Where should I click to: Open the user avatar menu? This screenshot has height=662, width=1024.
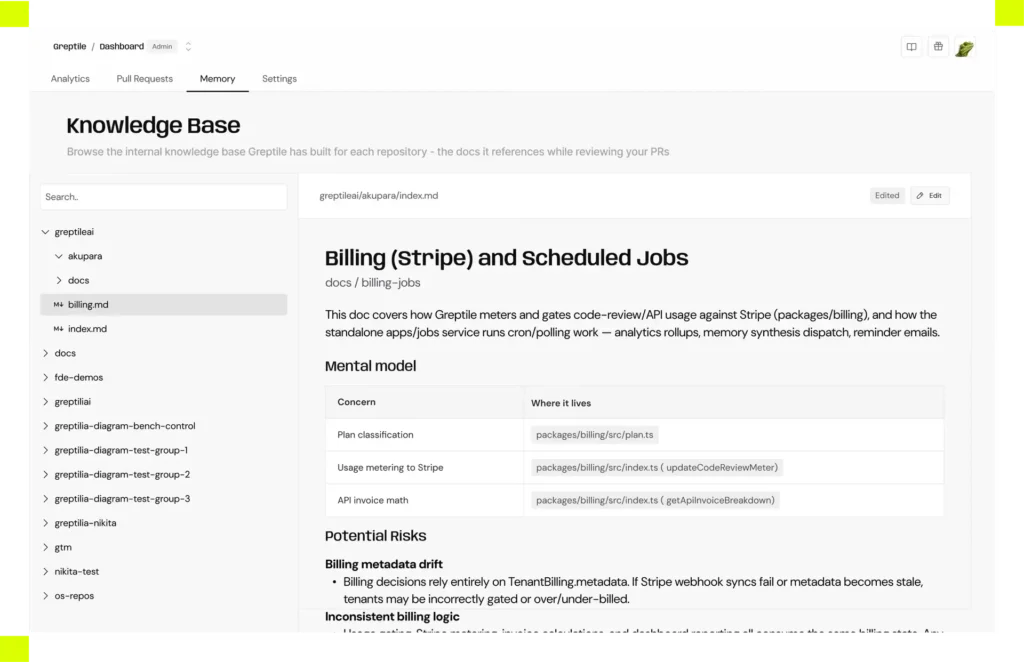click(965, 48)
